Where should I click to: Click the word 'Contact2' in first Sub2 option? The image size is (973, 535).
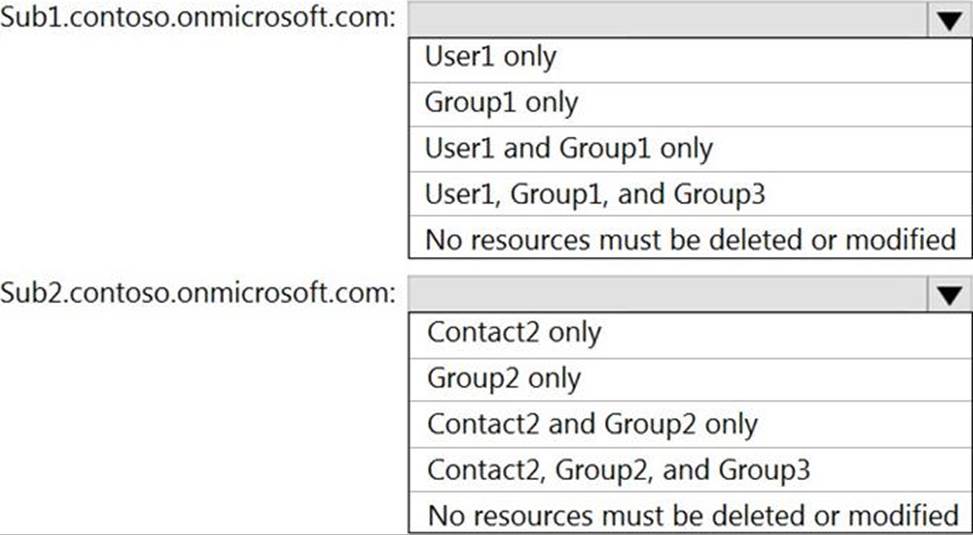click(483, 332)
